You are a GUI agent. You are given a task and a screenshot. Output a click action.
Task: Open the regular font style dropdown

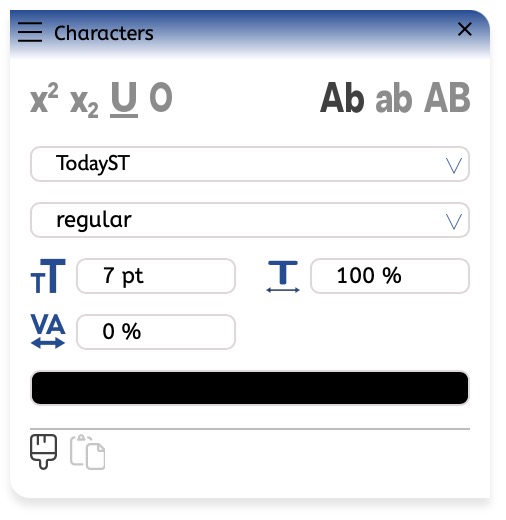250,220
